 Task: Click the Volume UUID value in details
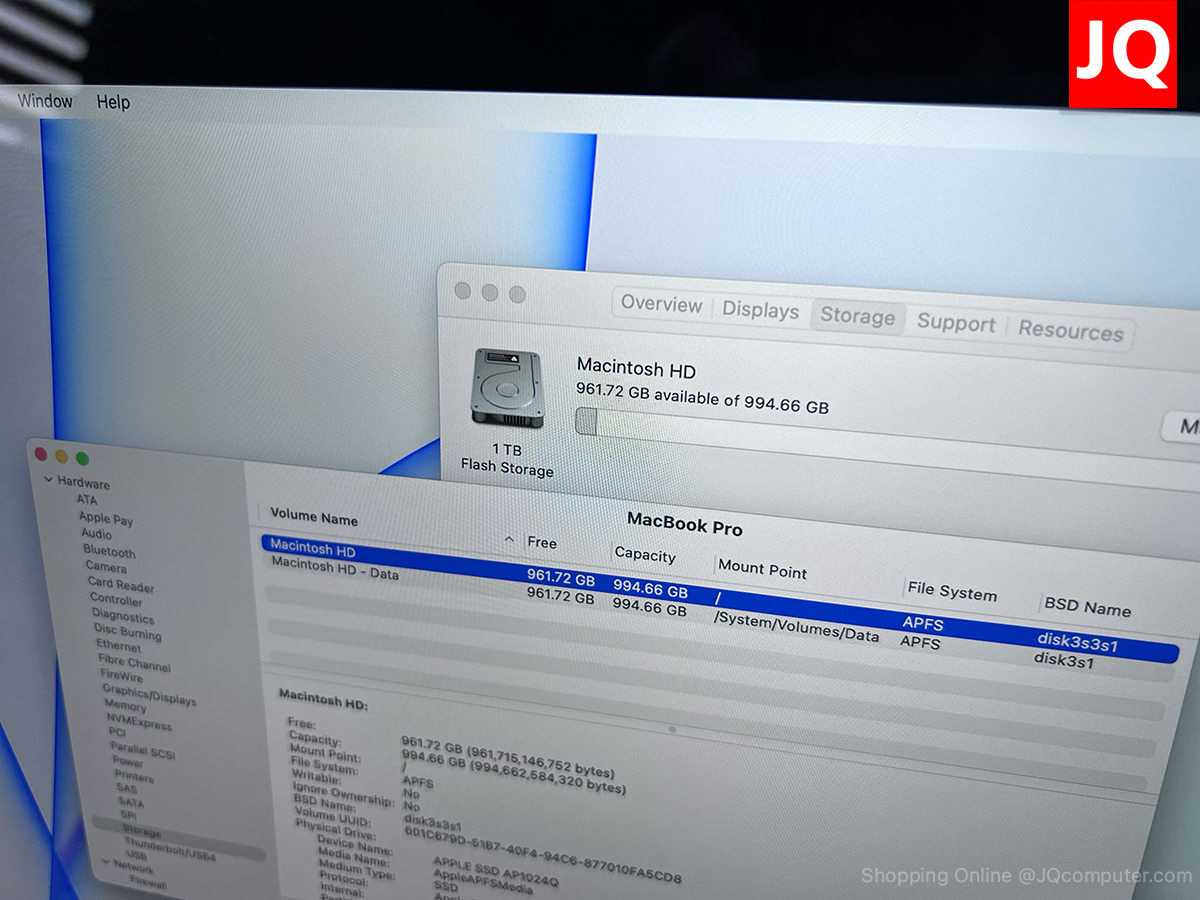pos(542,854)
